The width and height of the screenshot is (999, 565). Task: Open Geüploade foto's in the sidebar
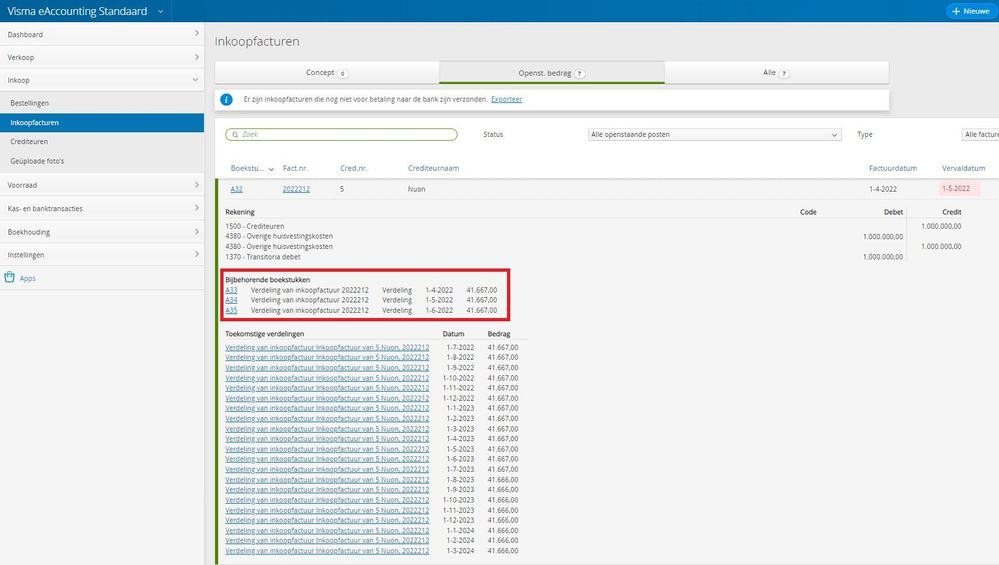point(102,161)
